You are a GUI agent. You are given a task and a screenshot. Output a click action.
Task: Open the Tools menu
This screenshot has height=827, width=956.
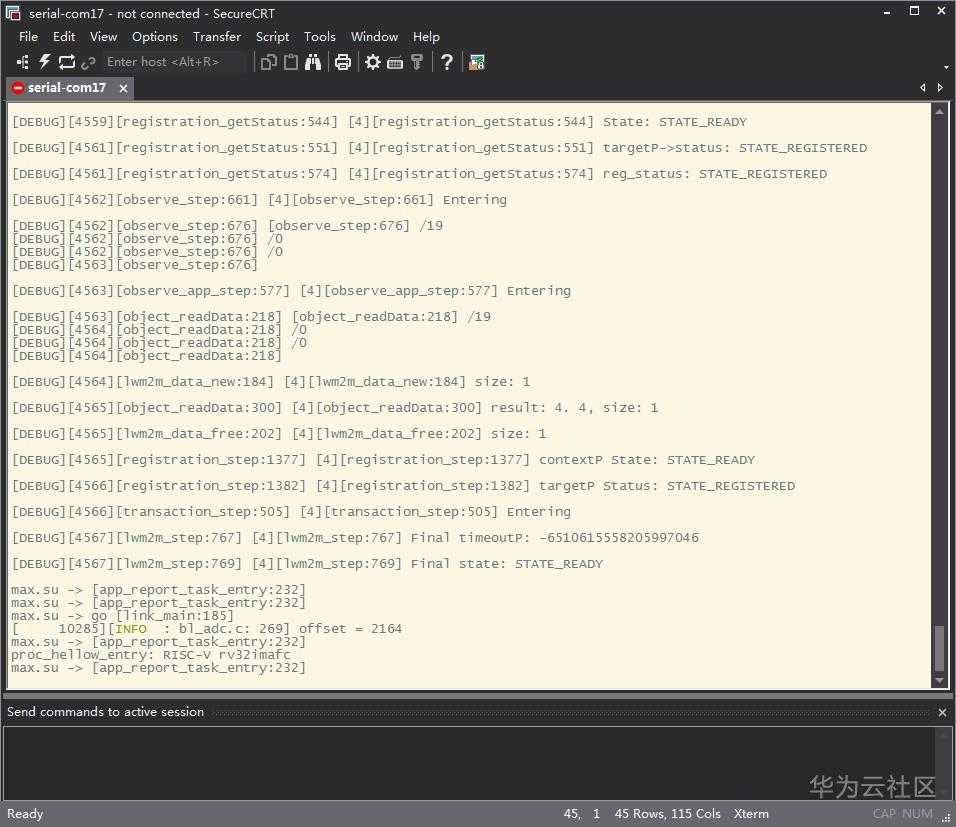click(320, 37)
